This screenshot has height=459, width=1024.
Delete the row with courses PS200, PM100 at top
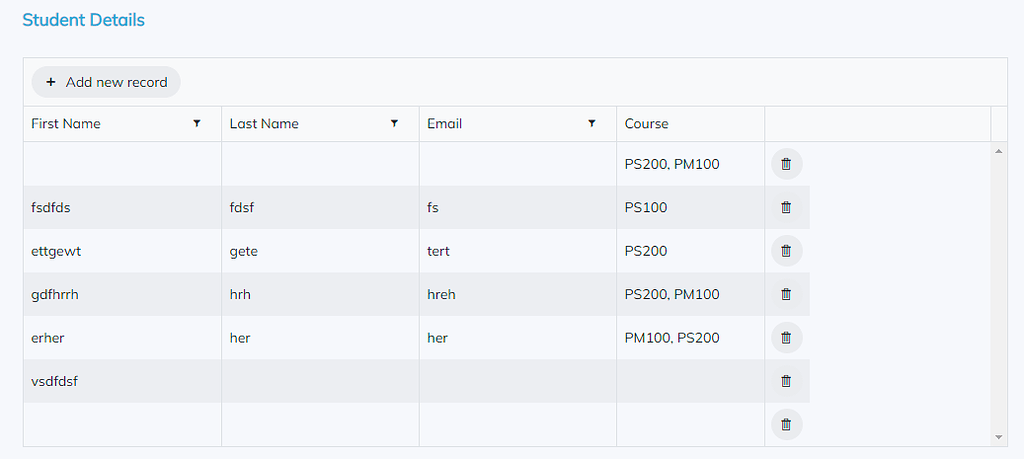[786, 164]
